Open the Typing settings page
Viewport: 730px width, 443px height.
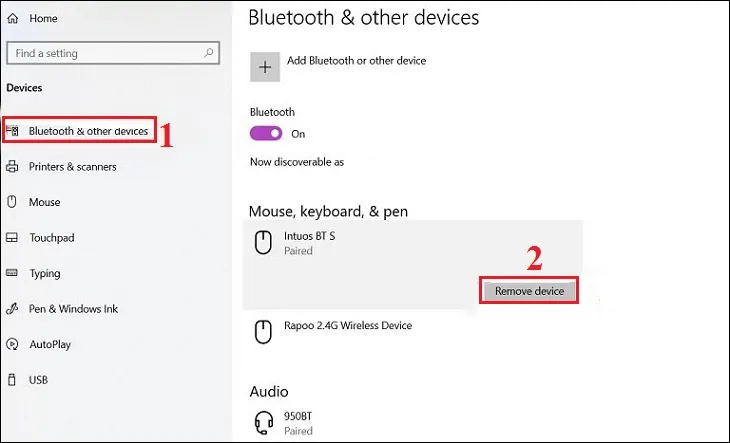pos(46,273)
